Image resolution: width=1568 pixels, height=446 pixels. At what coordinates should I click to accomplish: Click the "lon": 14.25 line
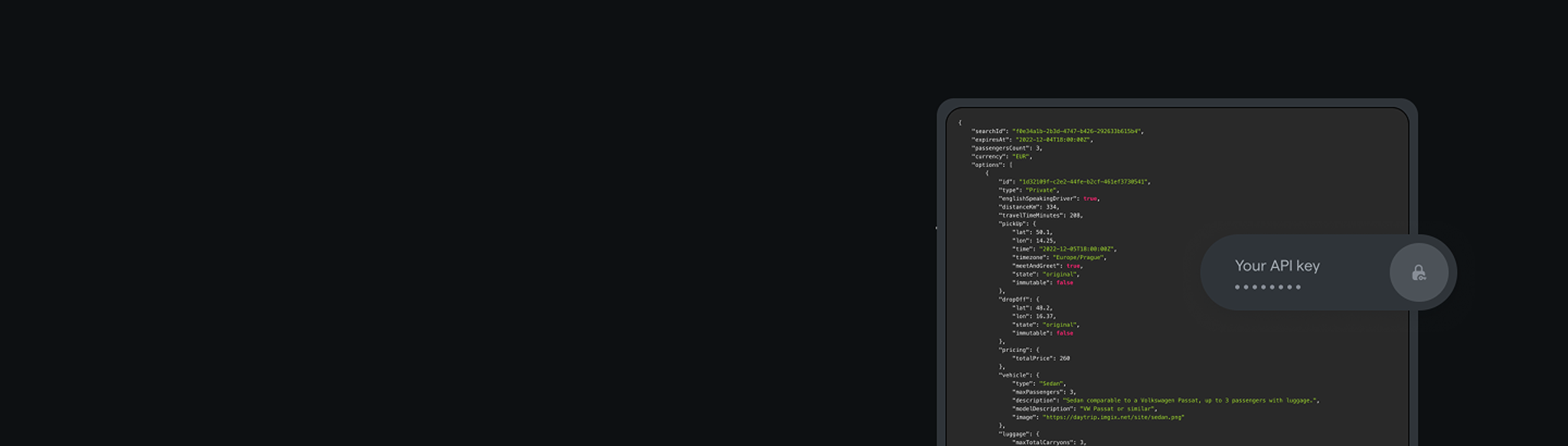click(x=1034, y=240)
